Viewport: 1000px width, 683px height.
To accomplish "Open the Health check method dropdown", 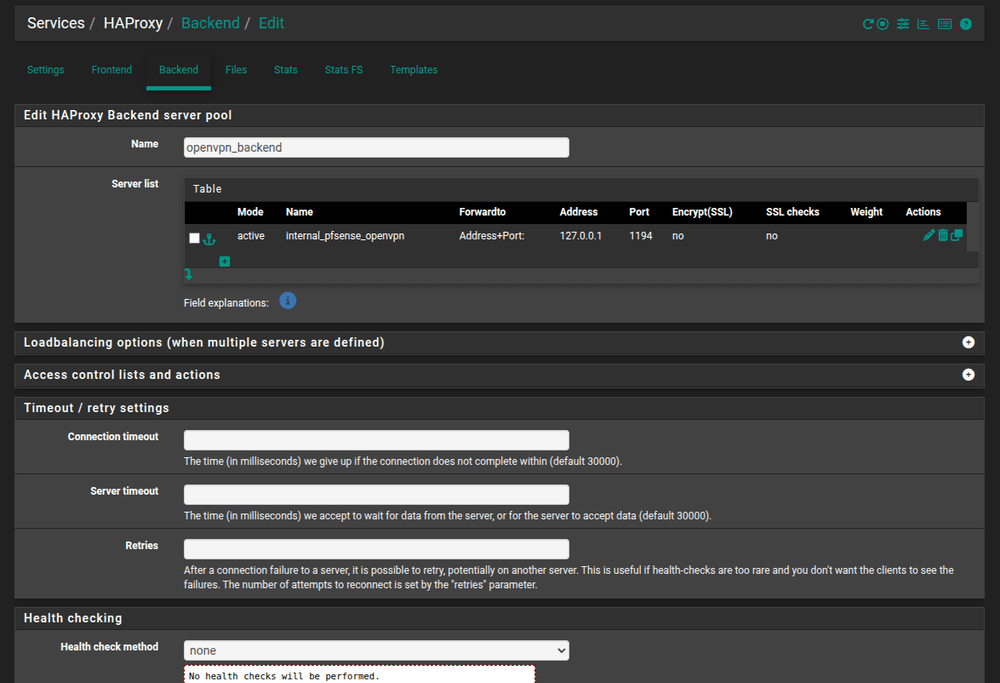I will (x=376, y=650).
